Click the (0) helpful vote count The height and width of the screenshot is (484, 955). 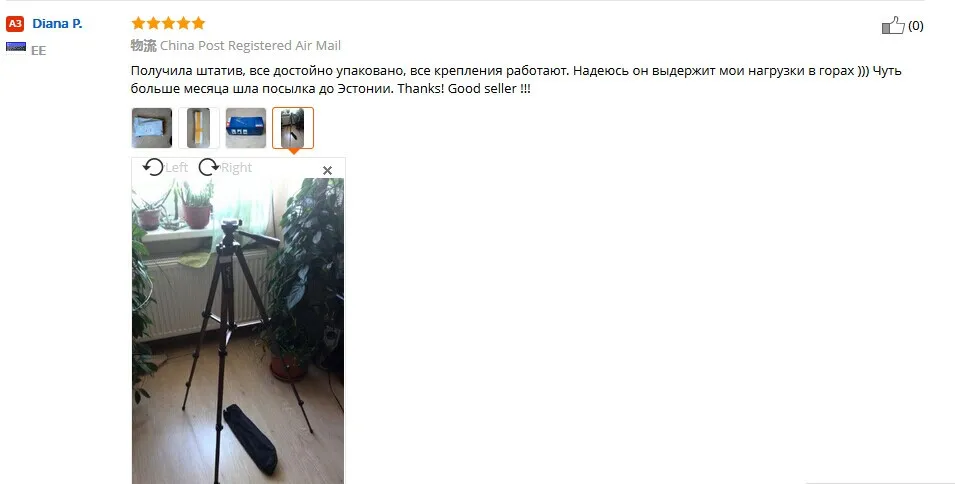click(915, 26)
